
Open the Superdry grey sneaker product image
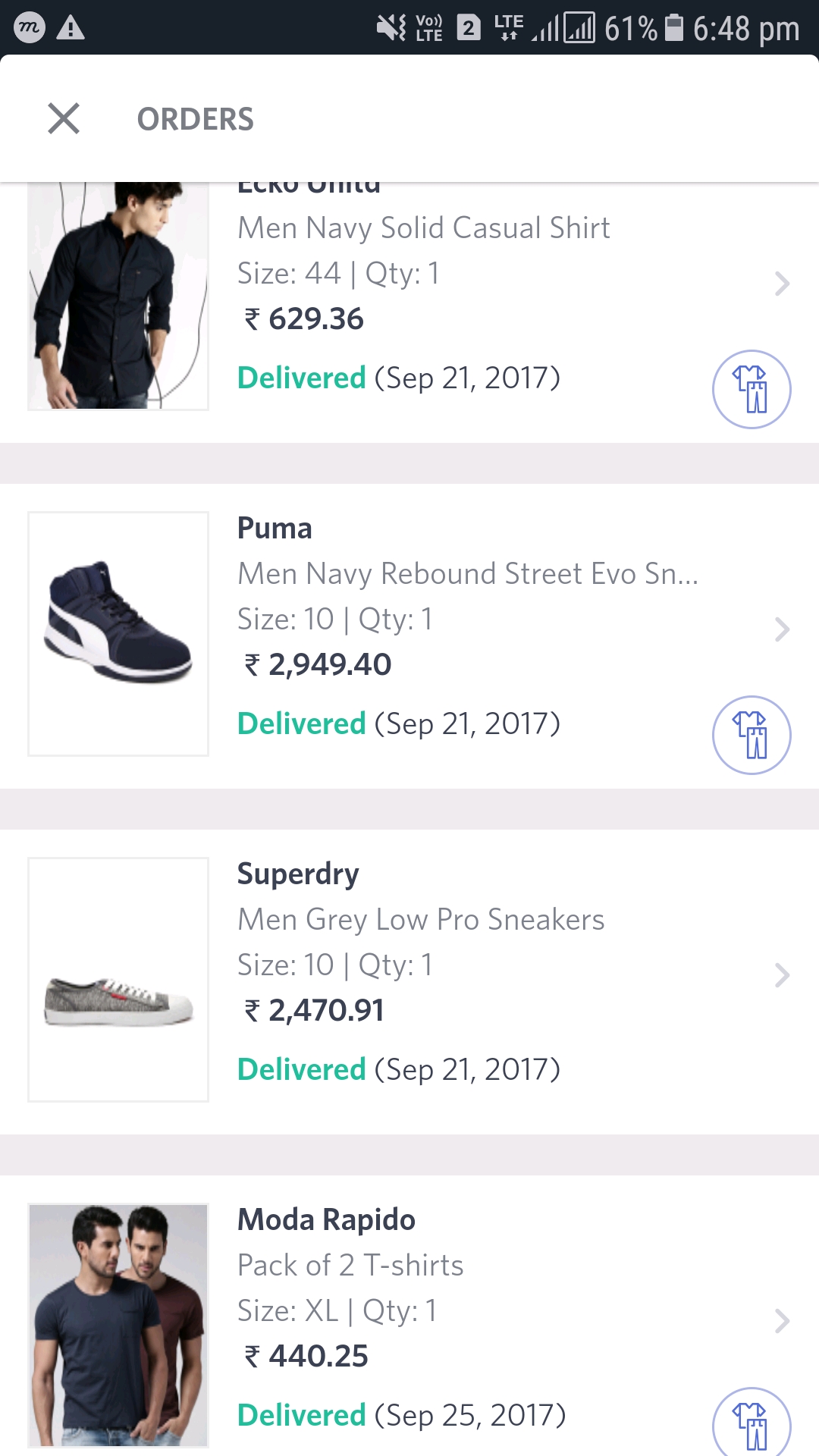click(118, 980)
